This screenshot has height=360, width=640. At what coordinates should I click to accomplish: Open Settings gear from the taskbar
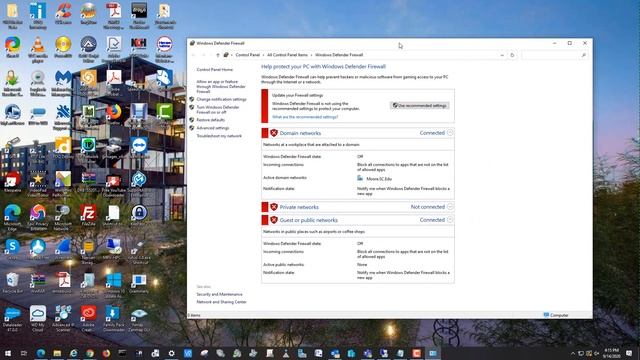coord(171,353)
